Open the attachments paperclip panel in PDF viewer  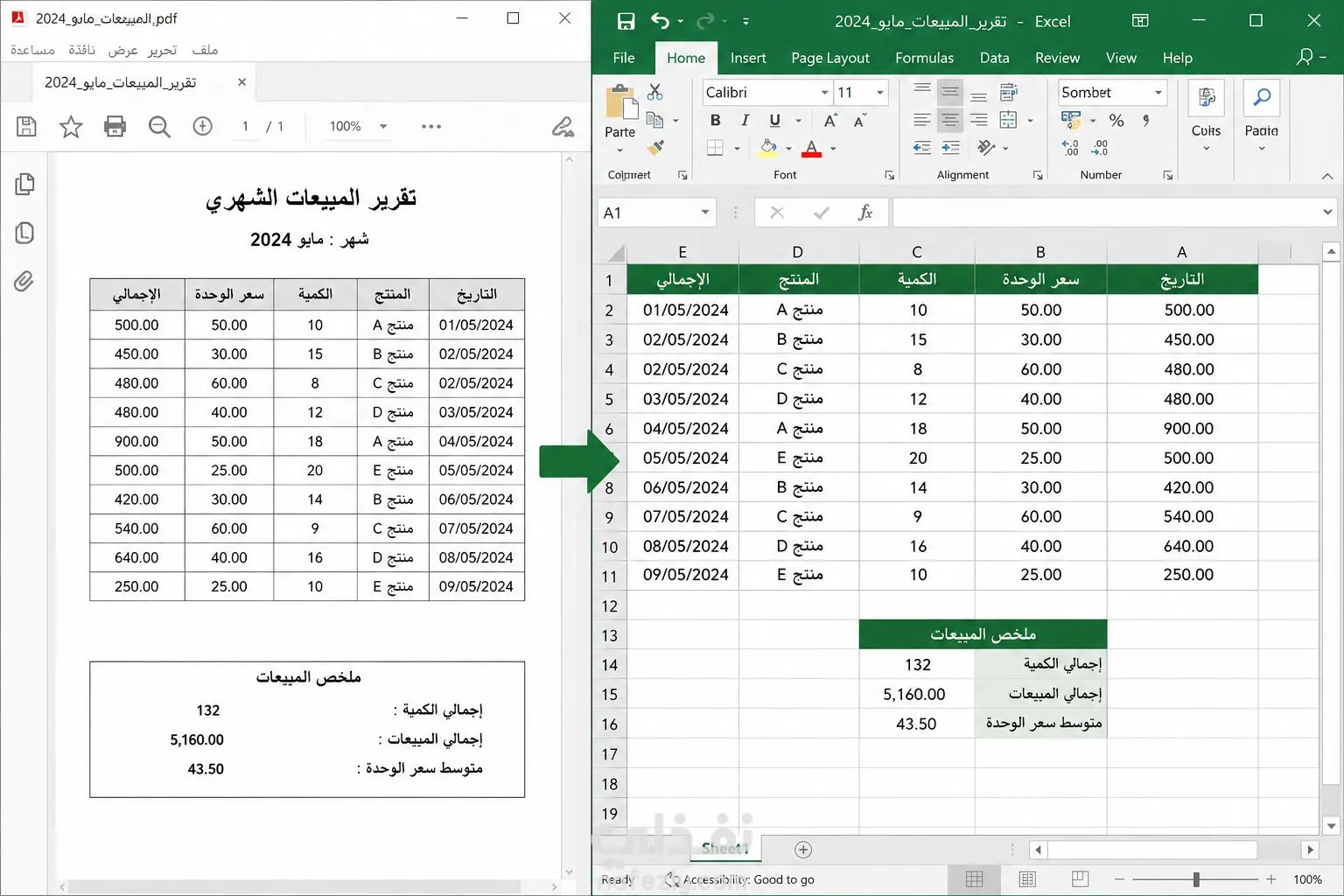[24, 281]
